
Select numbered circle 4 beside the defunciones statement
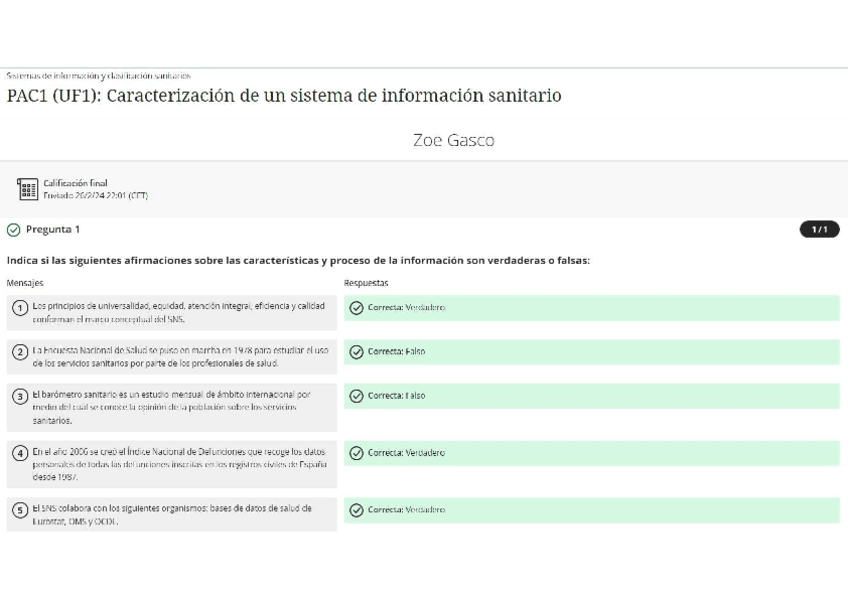click(21, 453)
